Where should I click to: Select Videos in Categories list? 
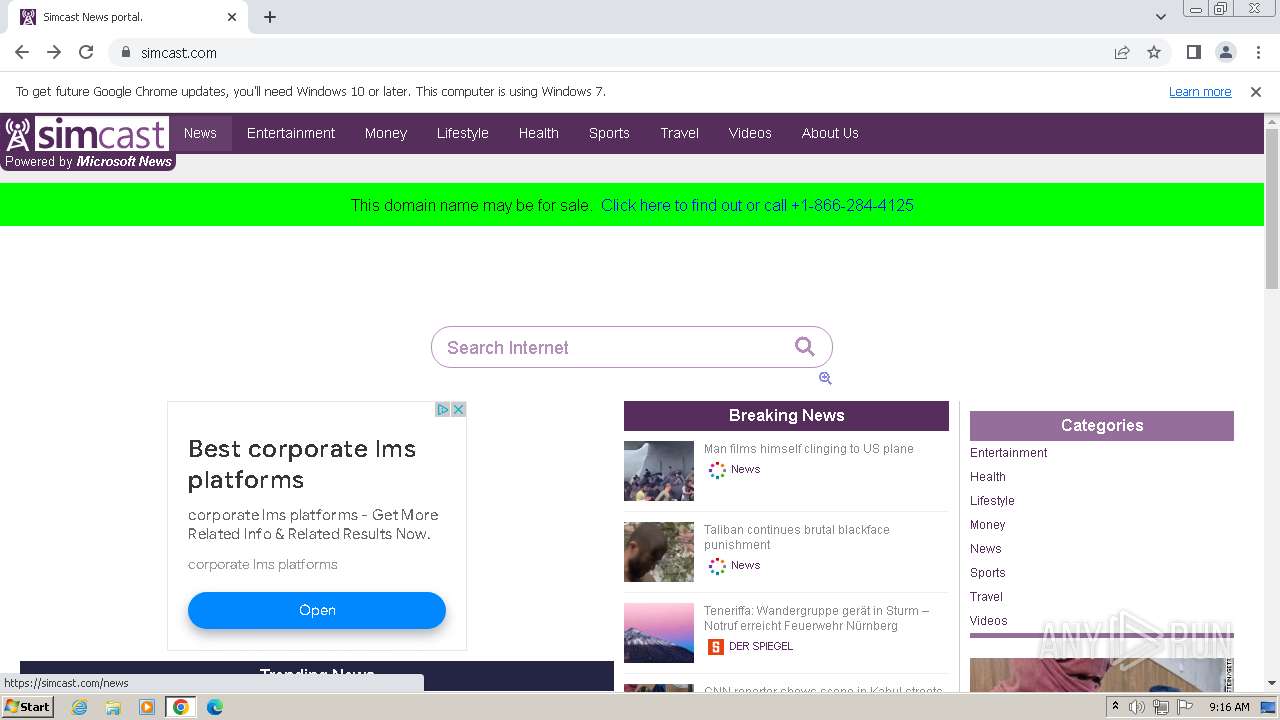[x=988, y=621]
